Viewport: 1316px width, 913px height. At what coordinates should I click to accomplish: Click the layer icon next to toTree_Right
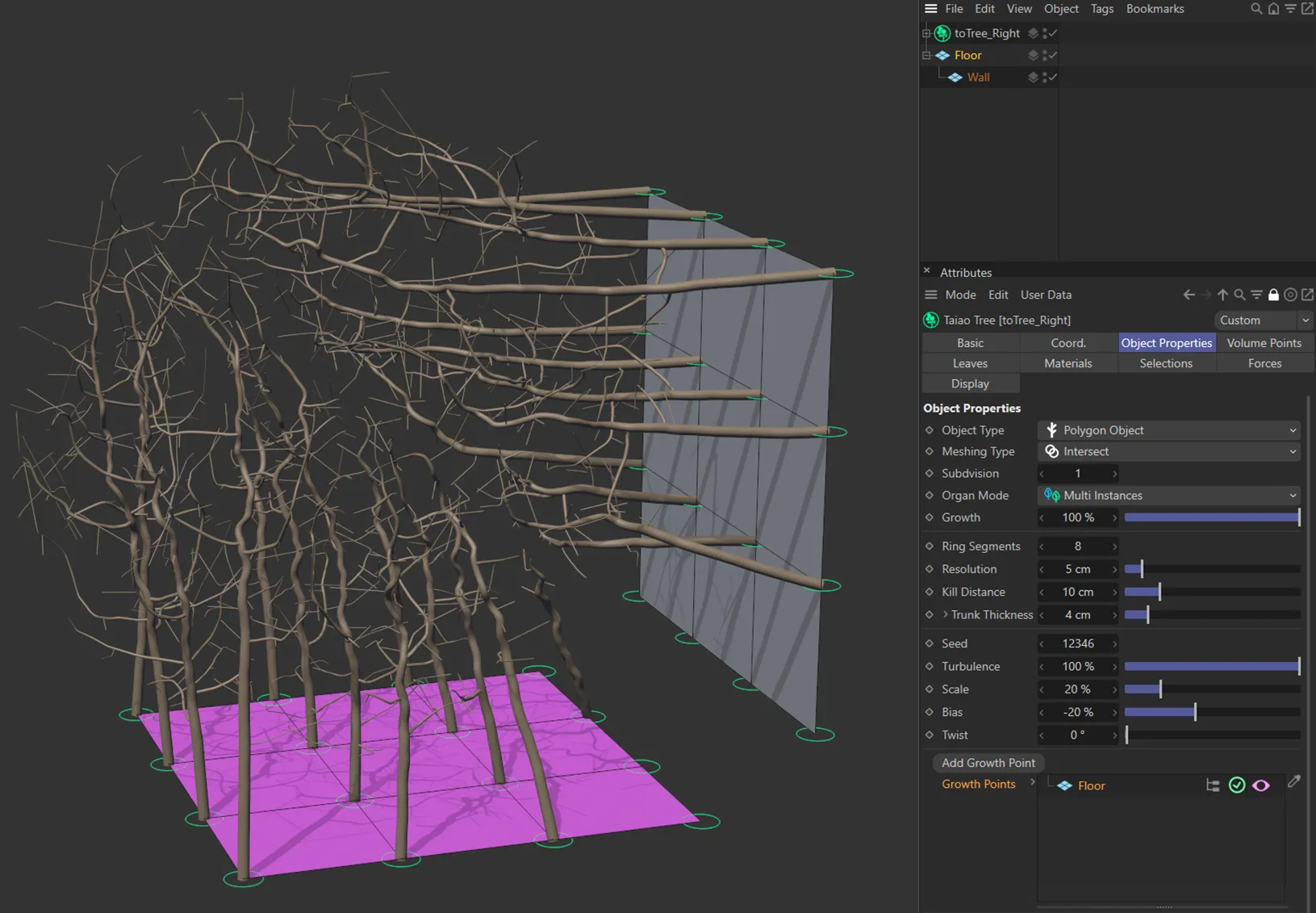pos(1033,33)
